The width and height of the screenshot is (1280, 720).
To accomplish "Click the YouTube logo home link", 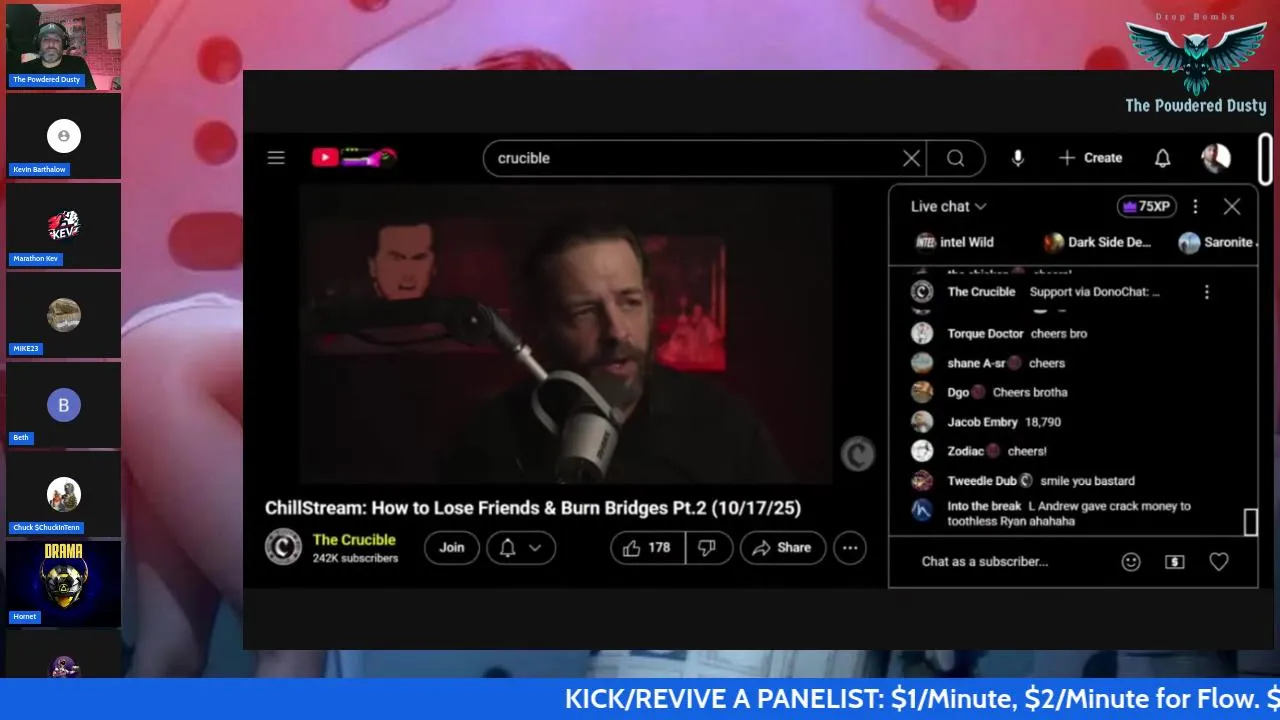I will (x=354, y=157).
